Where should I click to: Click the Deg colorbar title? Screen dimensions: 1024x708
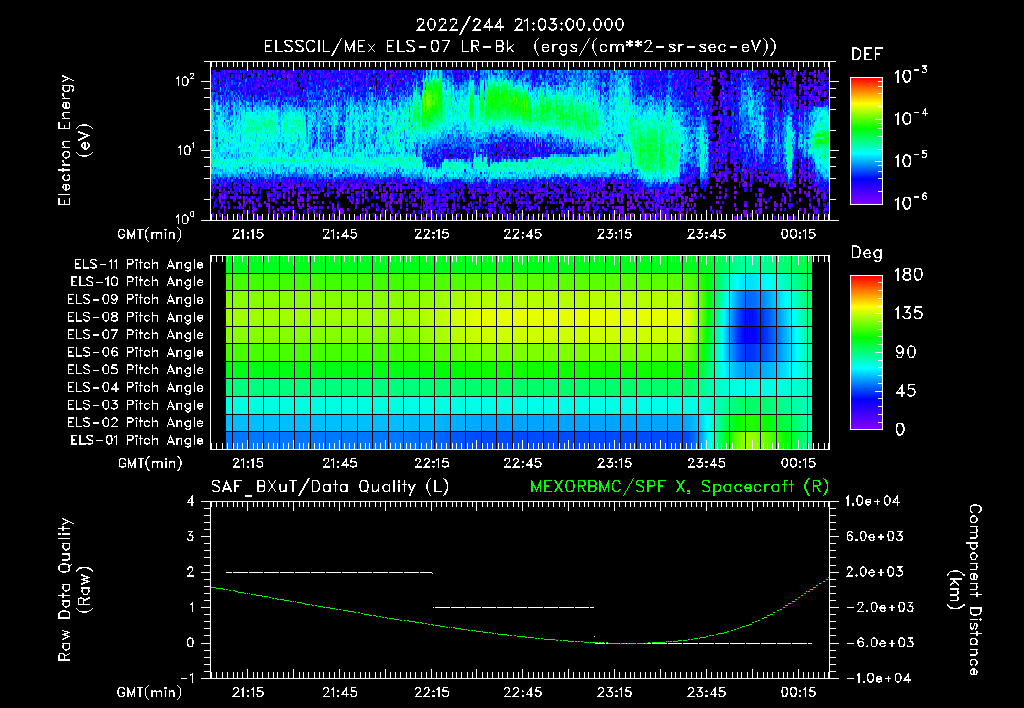click(x=867, y=253)
